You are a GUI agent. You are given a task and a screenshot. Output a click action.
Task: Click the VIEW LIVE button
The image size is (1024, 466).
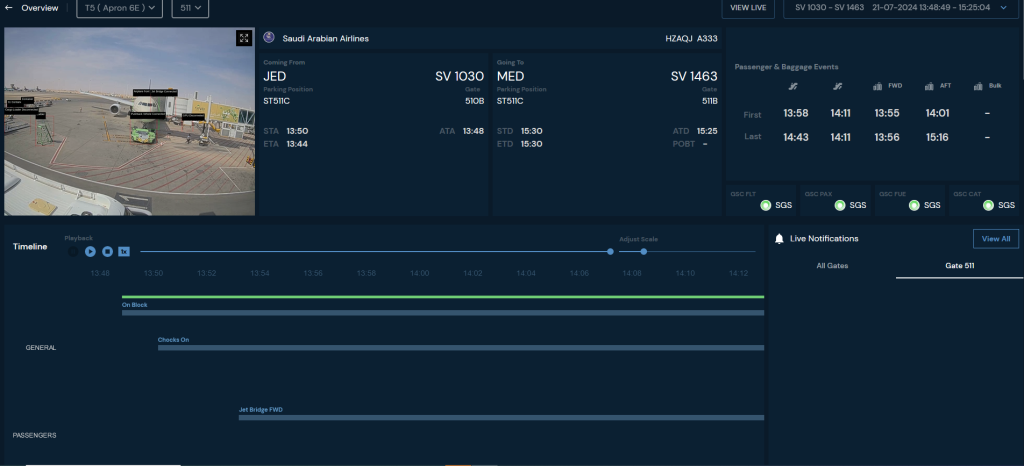[x=748, y=8]
